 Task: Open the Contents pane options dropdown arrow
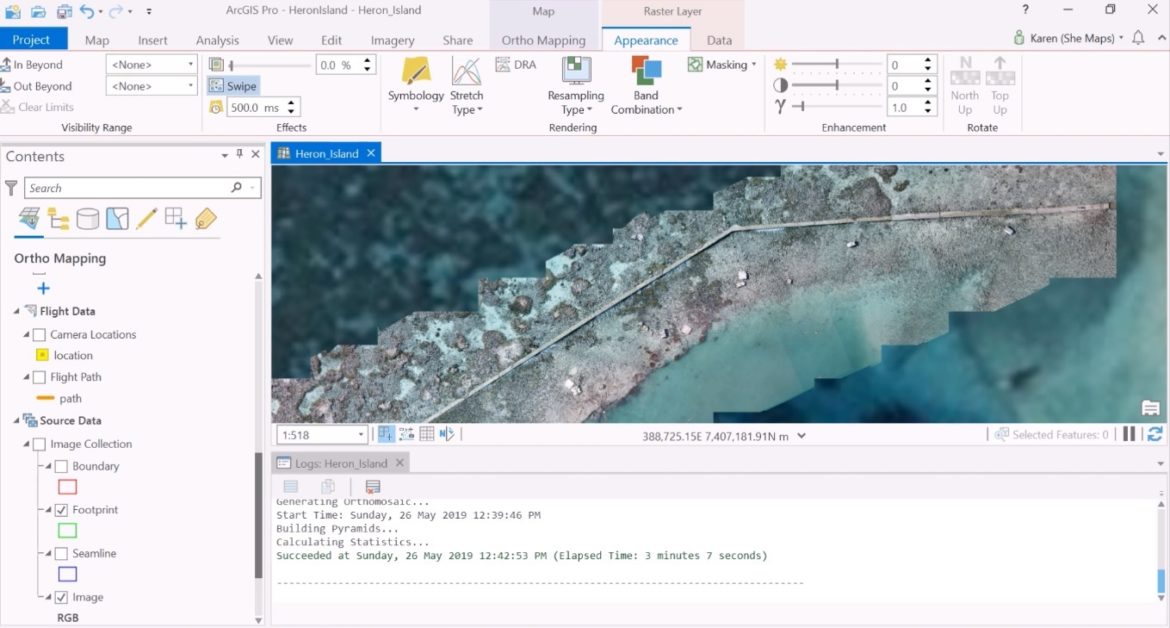pos(225,155)
